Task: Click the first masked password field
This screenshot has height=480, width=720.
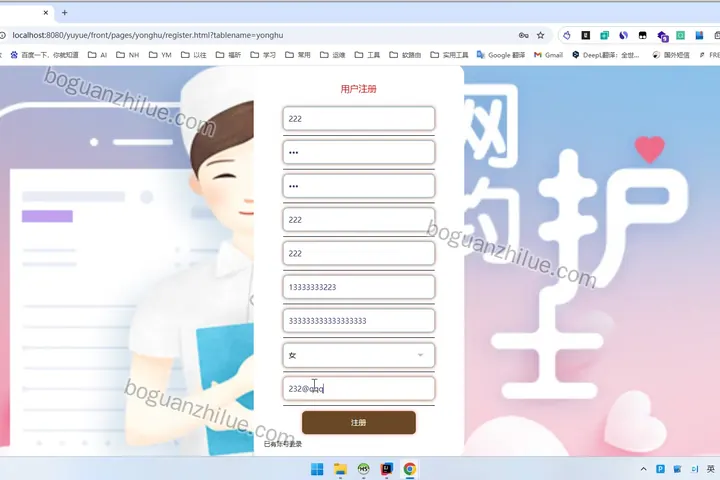Action: click(x=359, y=152)
